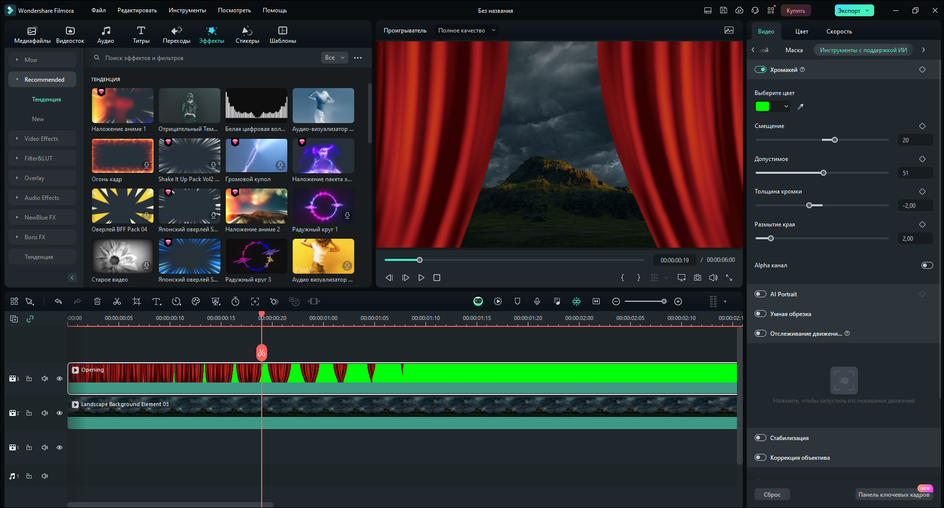Disable the Хромакей toggle
Image resolution: width=944 pixels, height=508 pixels.
pyautogui.click(x=761, y=70)
